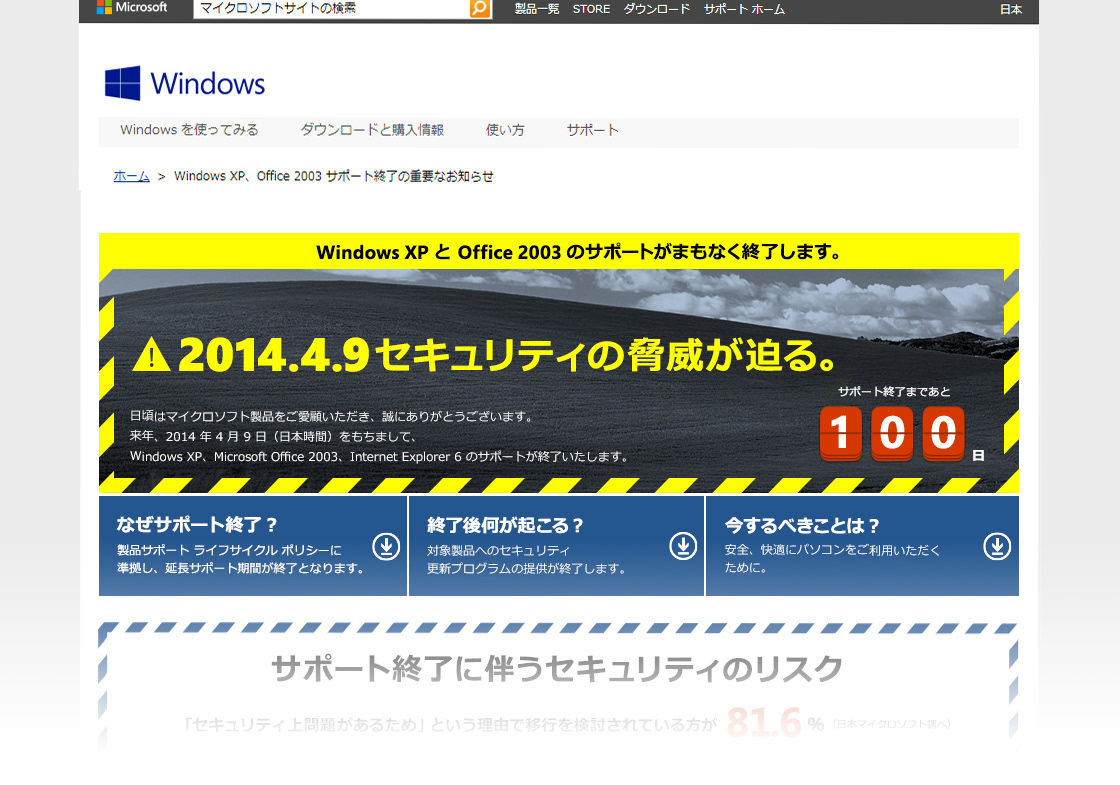Image resolution: width=1120 pixels, height=785 pixels.
Task: Click サポート終了まであと label
Action: pos(894,391)
